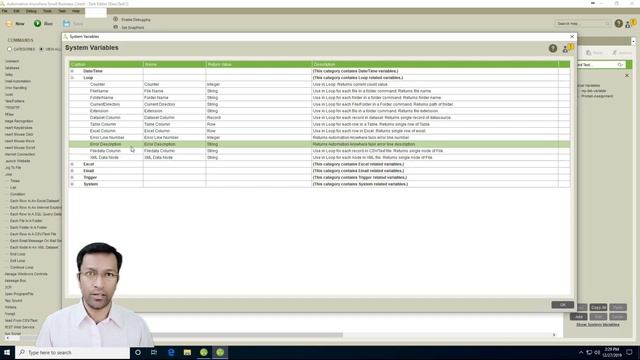Viewport: 640px width, 360px height.
Task: Close the System Variables dialog
Action: pos(572,36)
